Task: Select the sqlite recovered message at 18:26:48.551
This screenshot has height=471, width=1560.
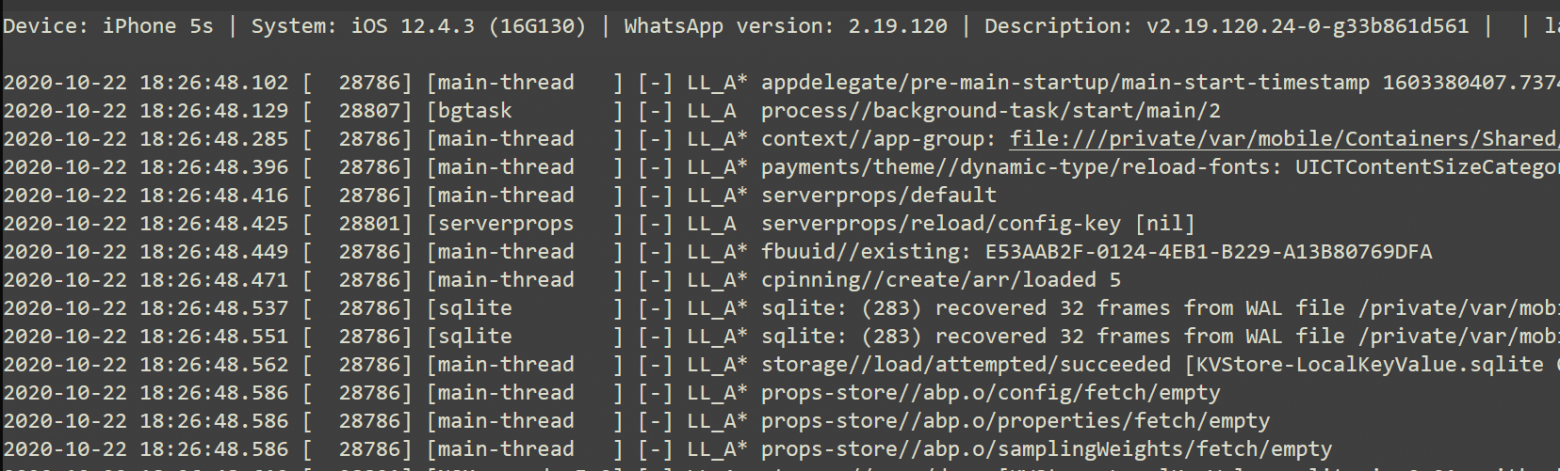Action: [x=1160, y=335]
